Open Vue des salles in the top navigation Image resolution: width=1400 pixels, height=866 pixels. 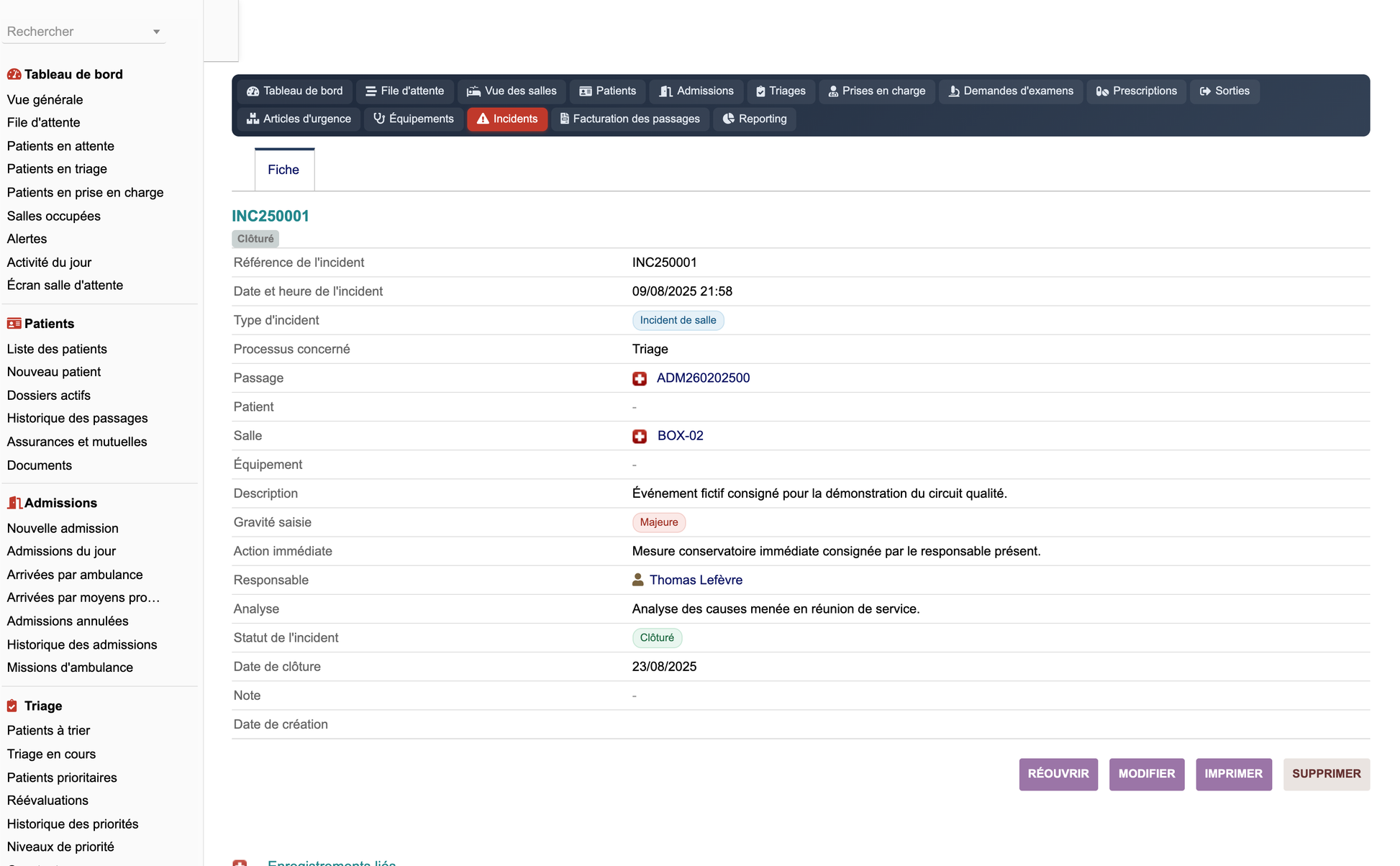click(x=512, y=91)
